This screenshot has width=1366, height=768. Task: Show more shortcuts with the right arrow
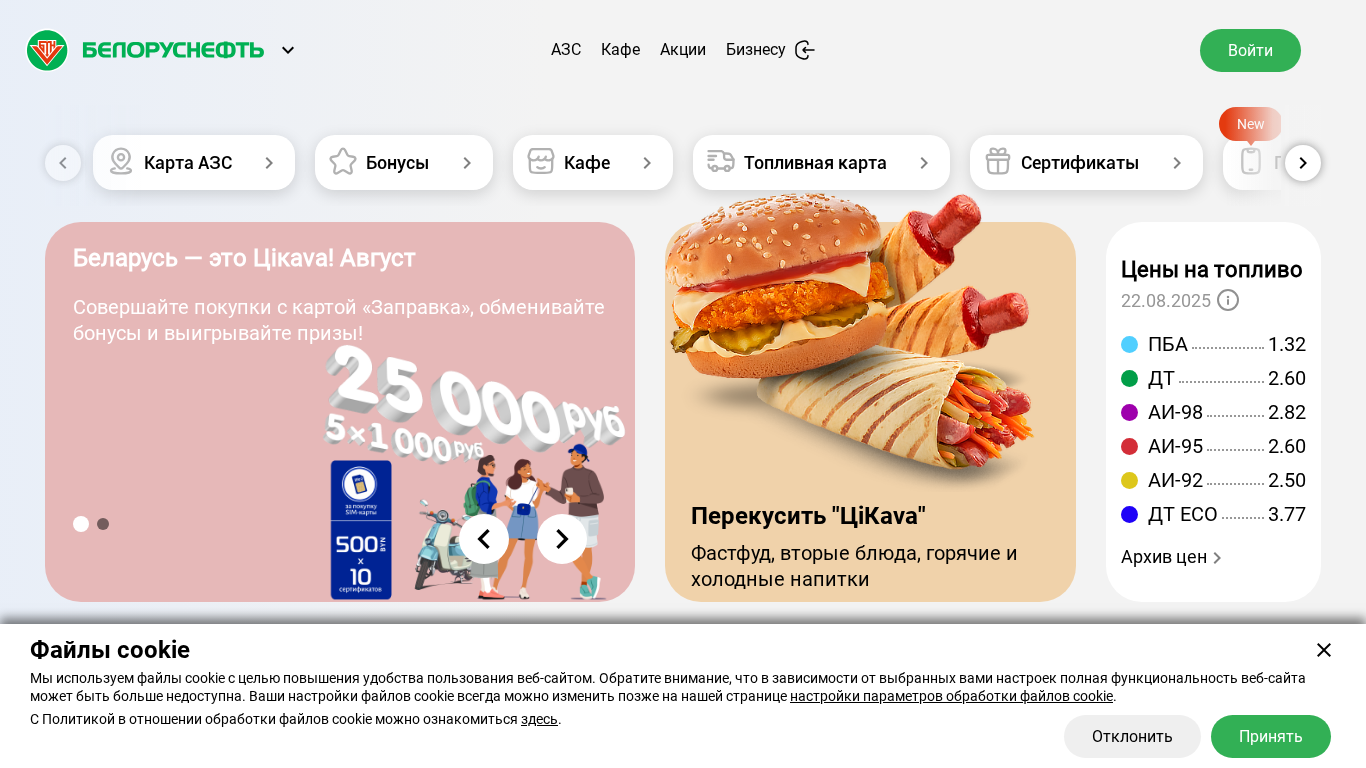pos(1303,163)
